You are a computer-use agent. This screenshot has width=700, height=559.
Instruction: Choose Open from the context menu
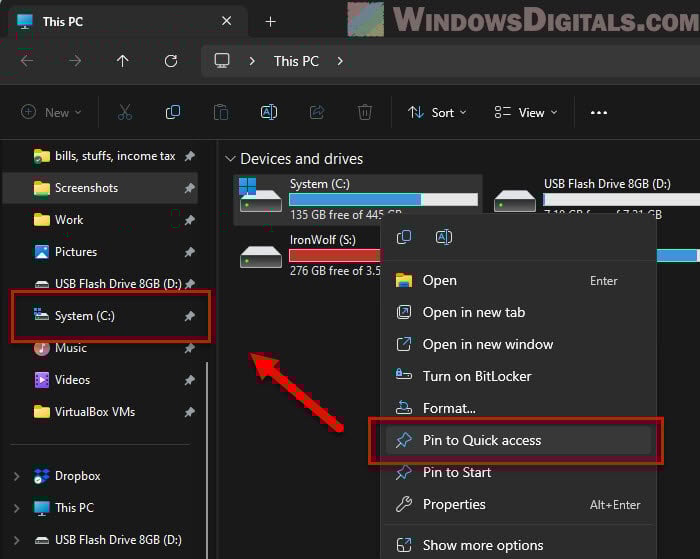518,280
